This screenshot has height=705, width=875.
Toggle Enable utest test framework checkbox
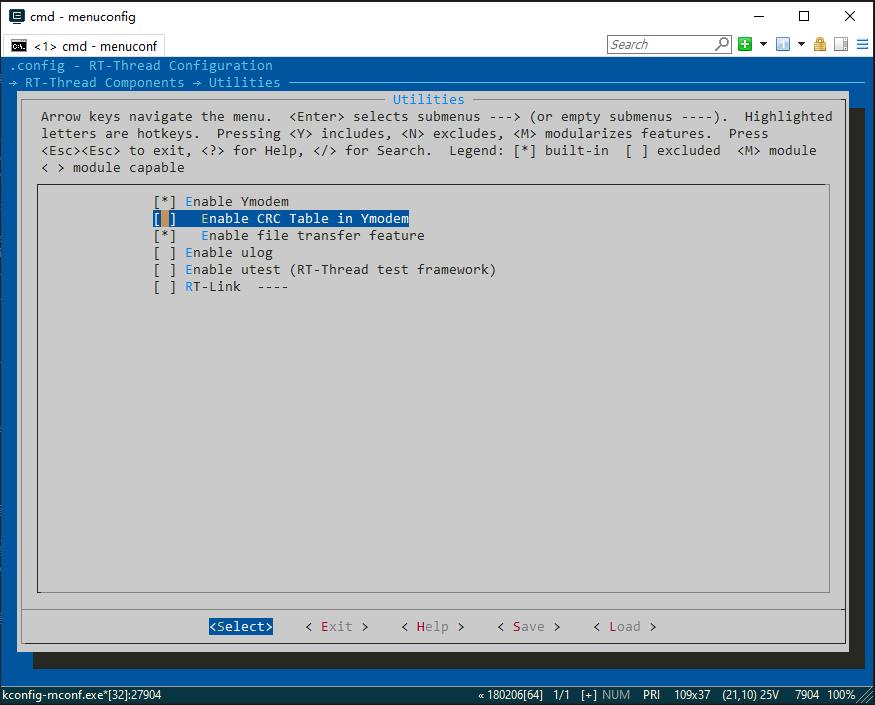pos(165,270)
